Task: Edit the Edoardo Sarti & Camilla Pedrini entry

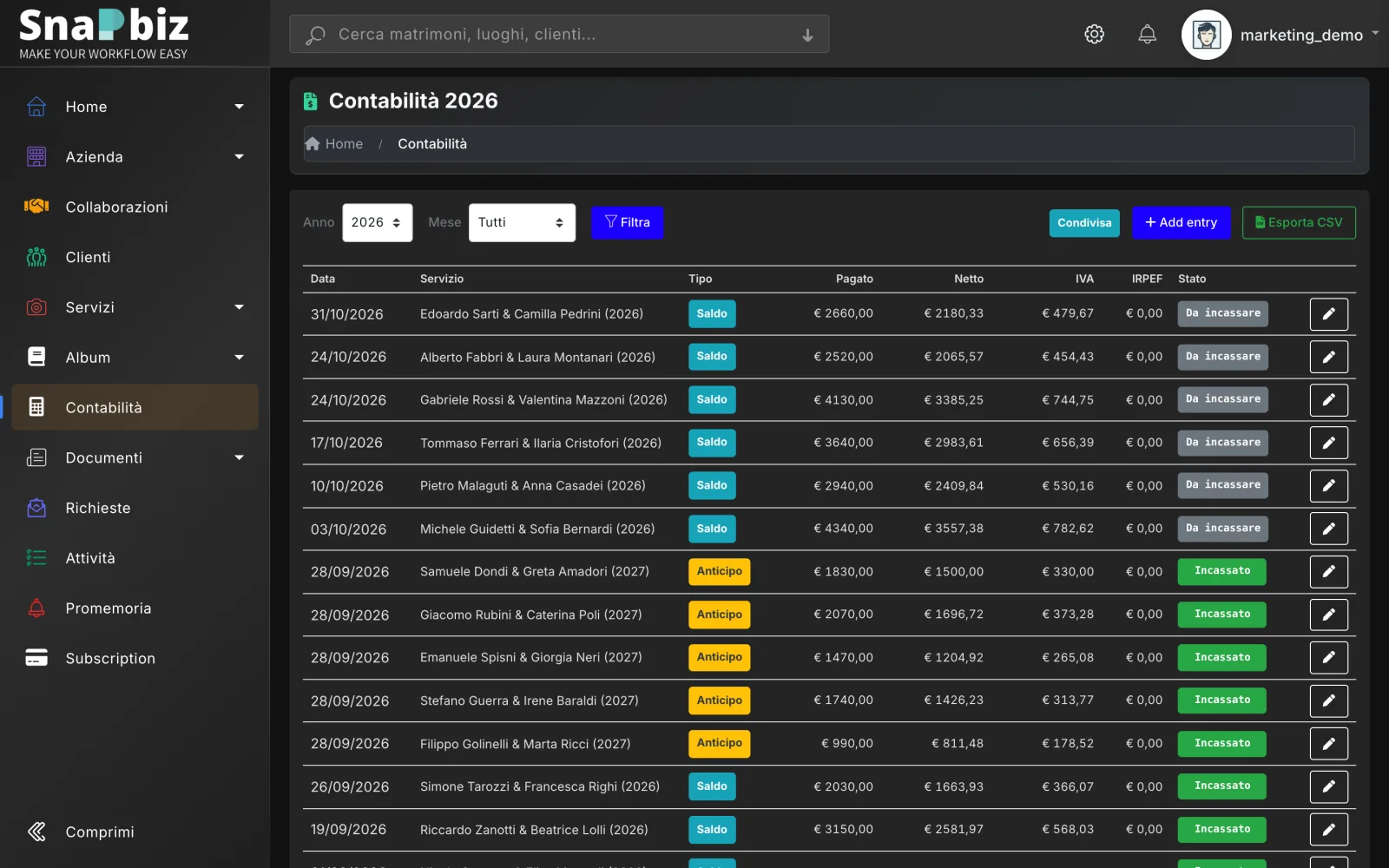Action: pos(1328,314)
